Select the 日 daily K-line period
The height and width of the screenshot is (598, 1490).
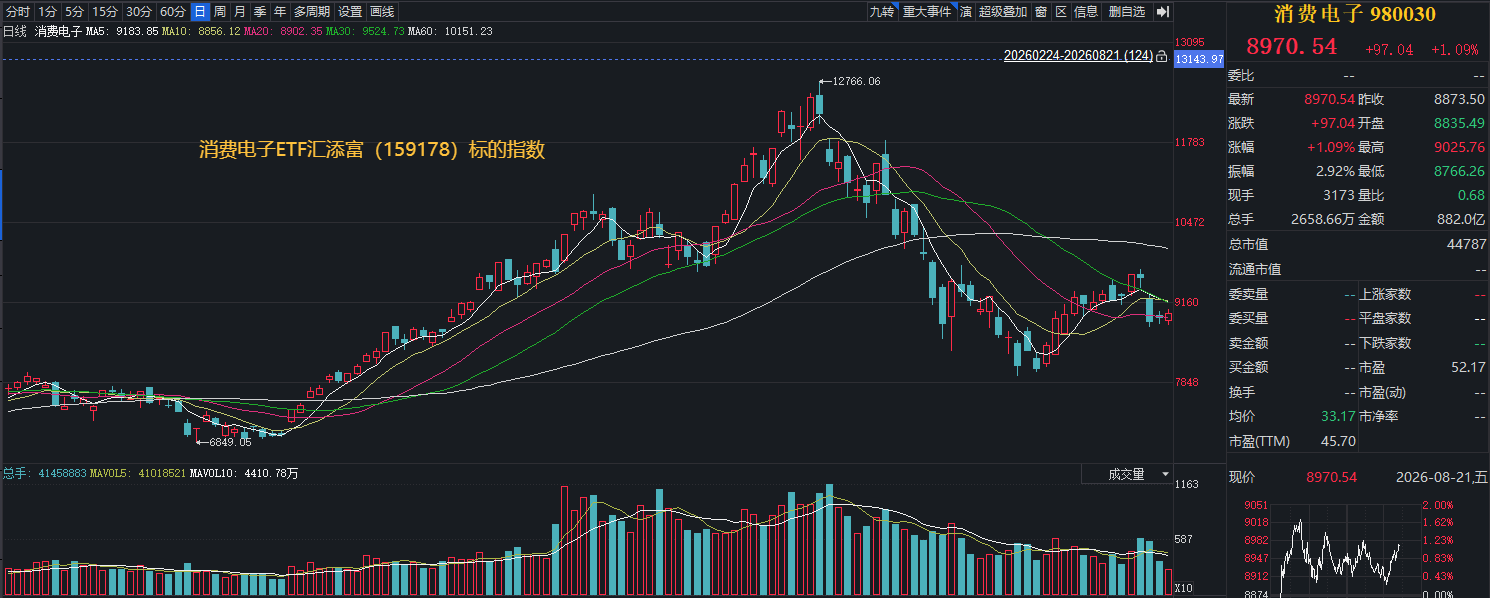click(x=200, y=12)
